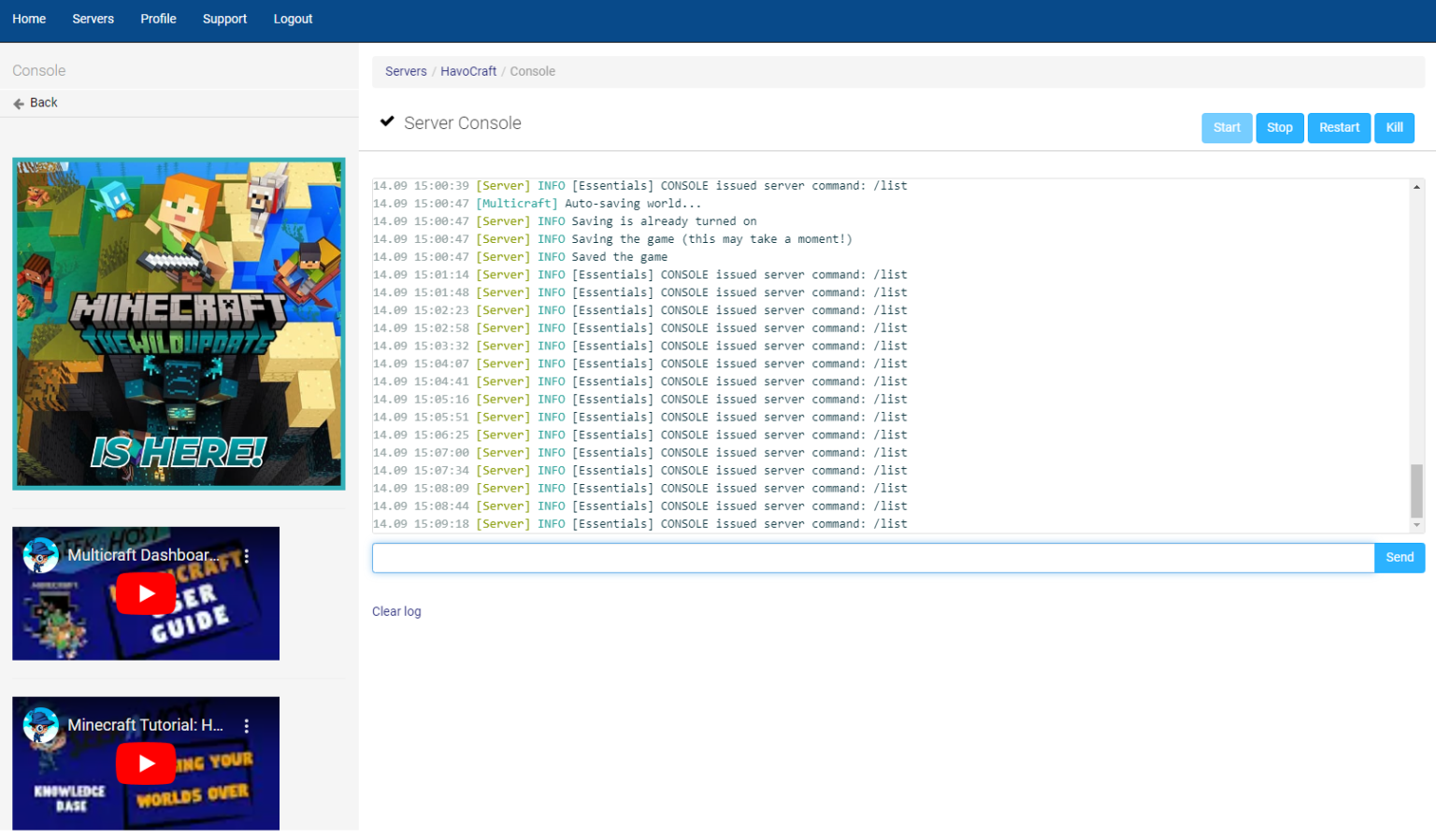Image resolution: width=1436 pixels, height=840 pixels.
Task: Open options menu on Minecraft Tutorial video
Action: click(247, 726)
